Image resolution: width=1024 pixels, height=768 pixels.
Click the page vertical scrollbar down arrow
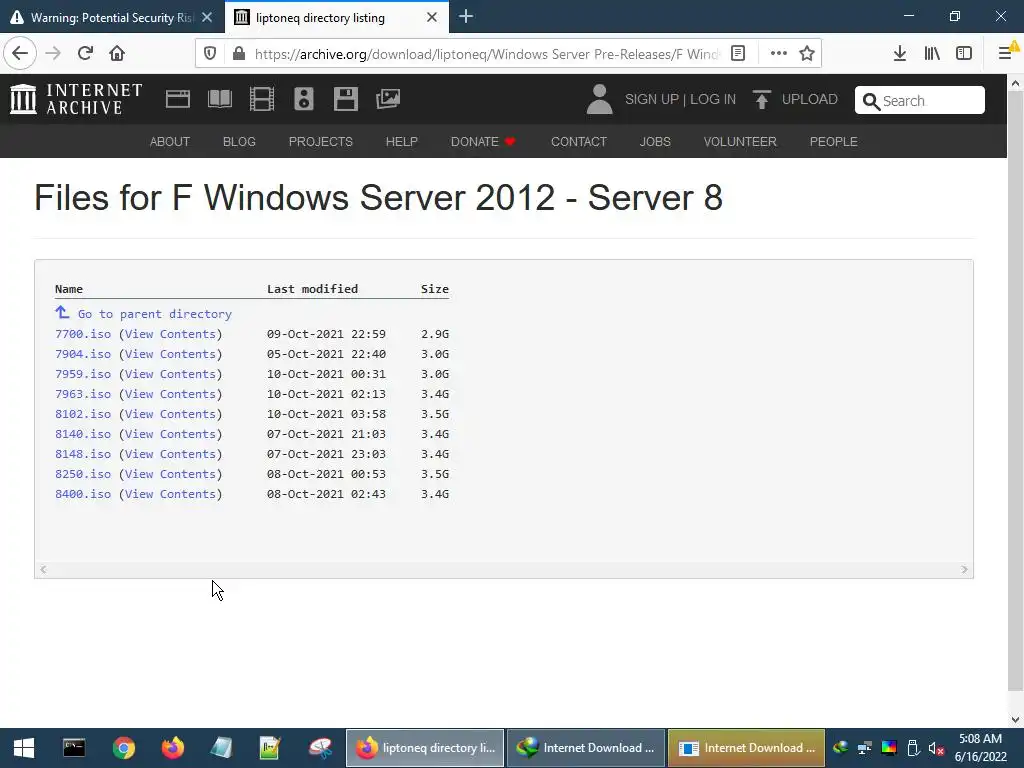[x=1016, y=720]
